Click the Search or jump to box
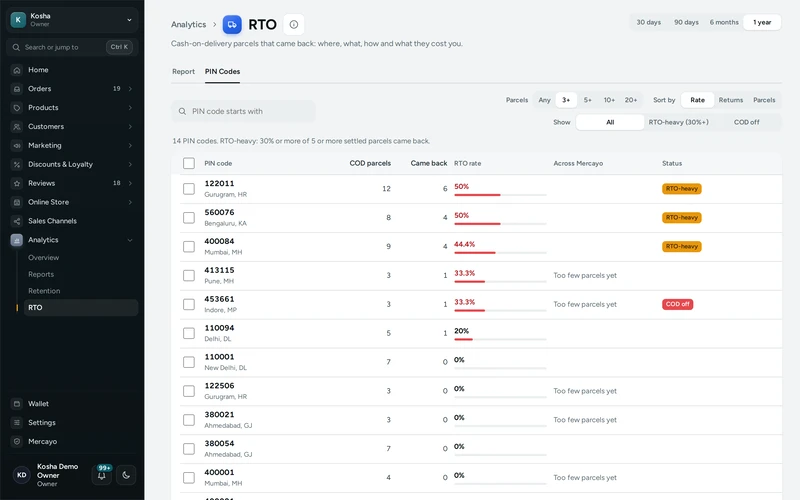This screenshot has height=500, width=800. (72, 47)
